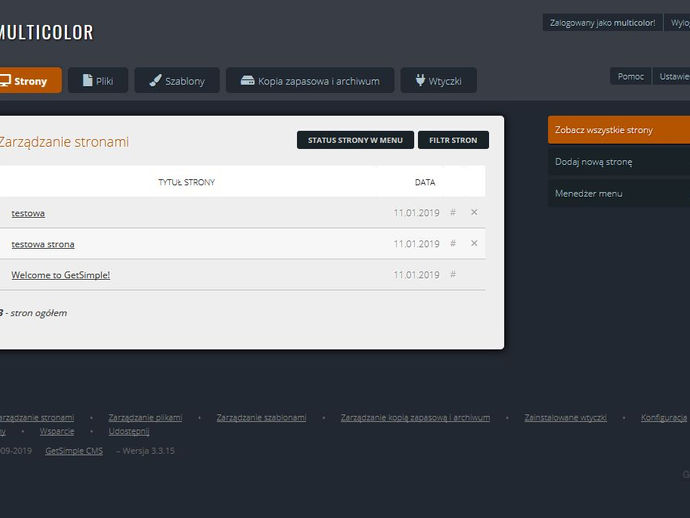Click the stron ogółem count text
The image size is (690, 518).
[x=34, y=313]
